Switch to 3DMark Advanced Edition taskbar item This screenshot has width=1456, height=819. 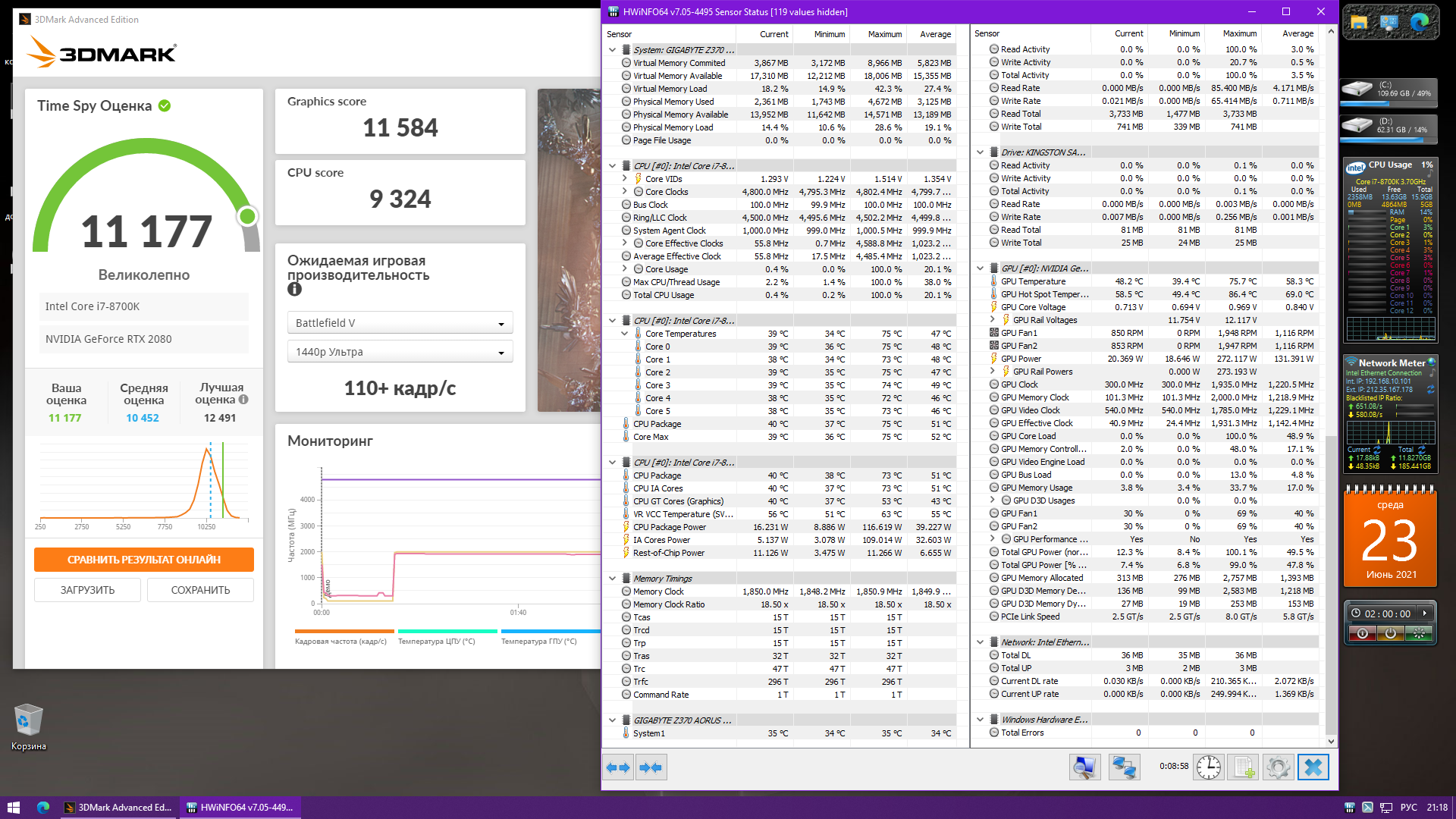(119, 808)
